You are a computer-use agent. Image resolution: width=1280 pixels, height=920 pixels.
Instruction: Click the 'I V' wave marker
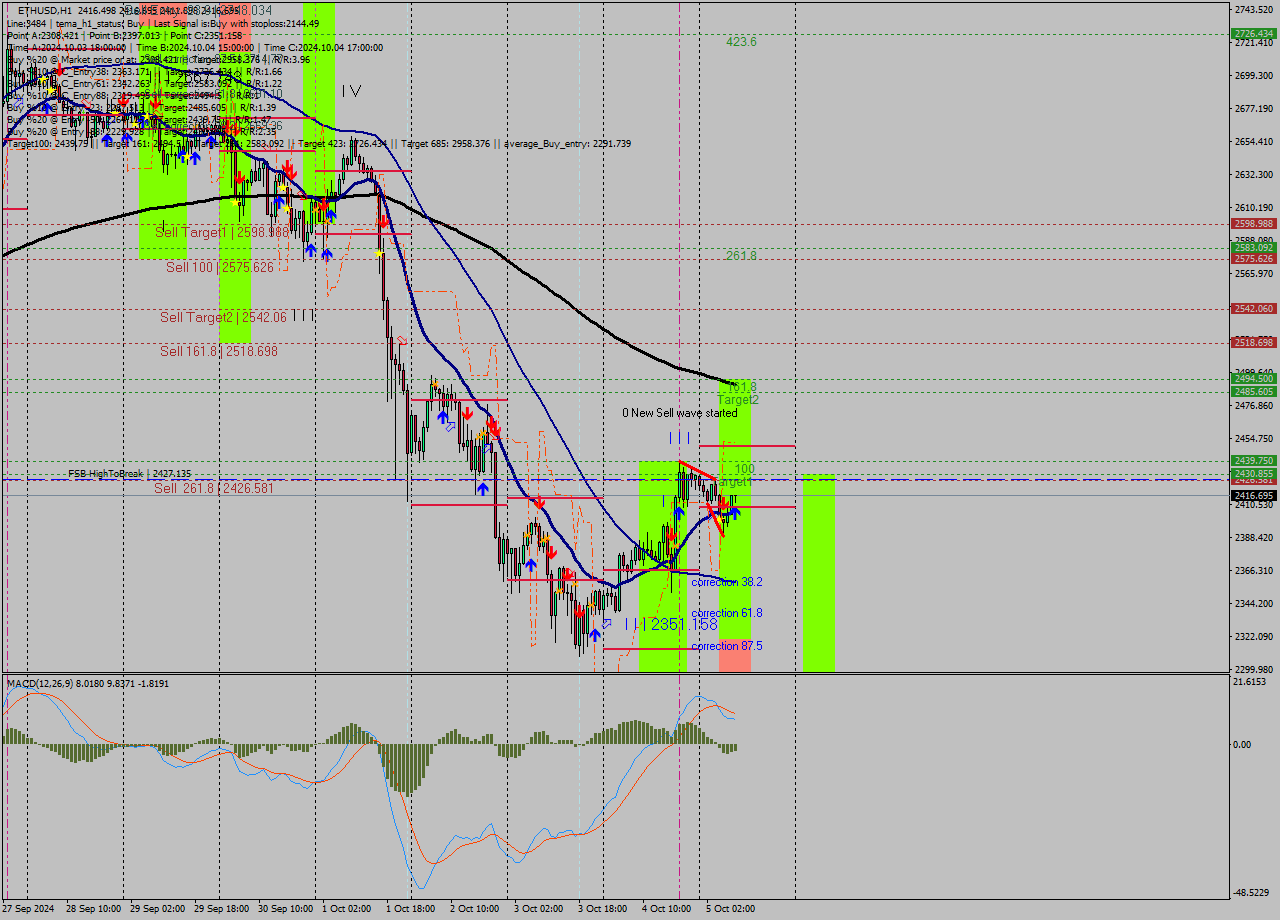pyautogui.click(x=351, y=91)
